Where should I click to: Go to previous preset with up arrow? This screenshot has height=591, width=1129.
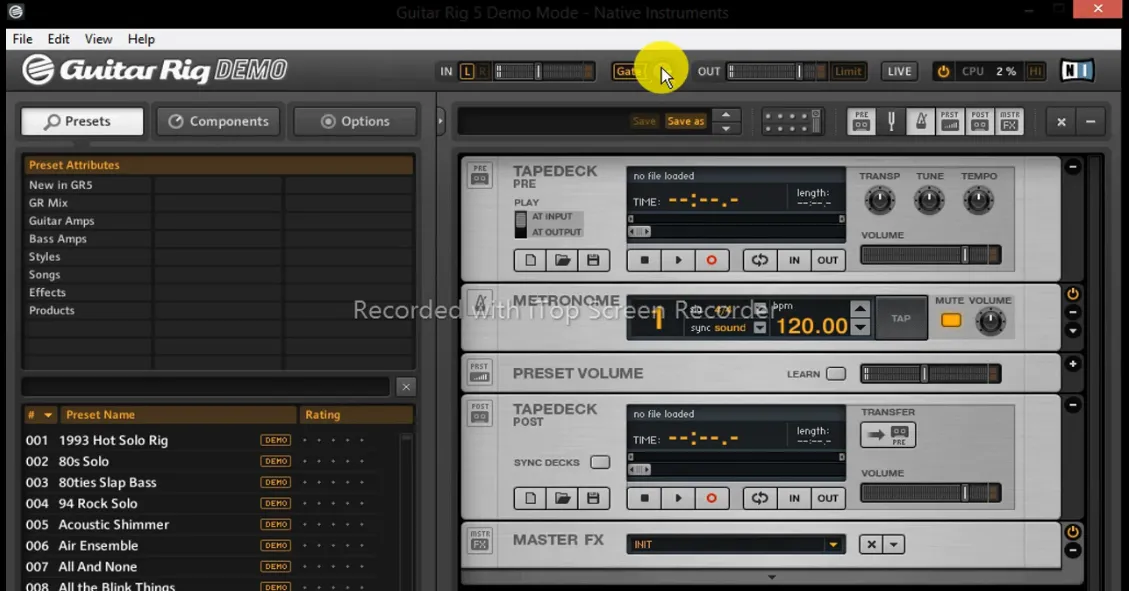(726, 115)
